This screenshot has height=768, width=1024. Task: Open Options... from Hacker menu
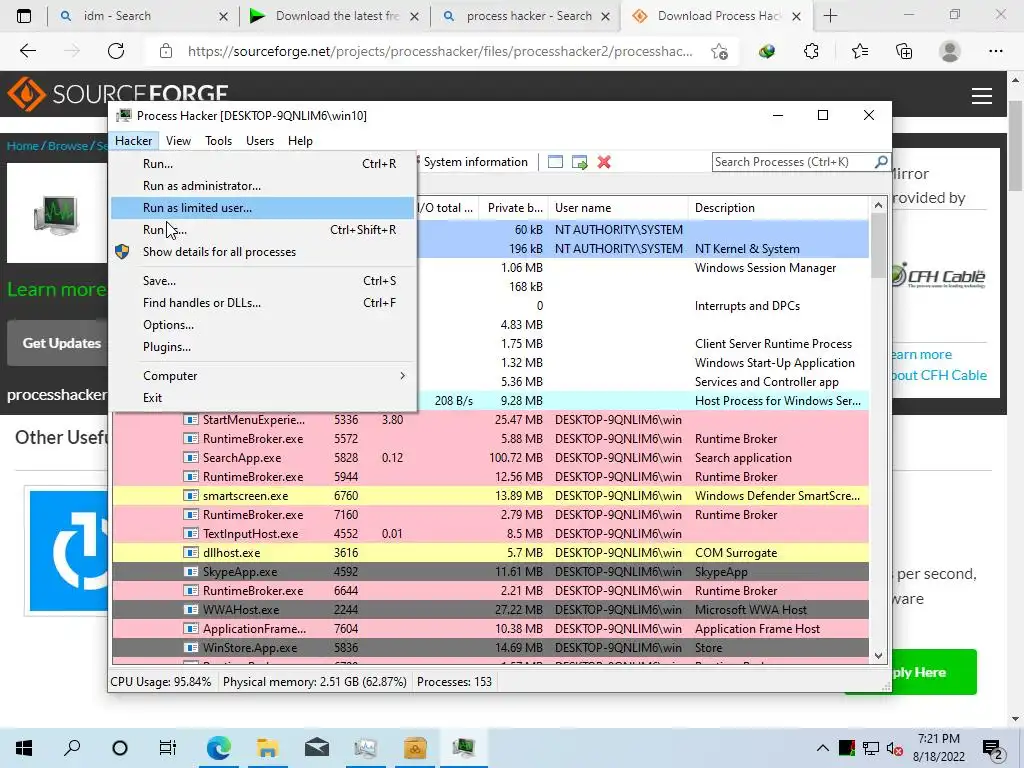click(x=263, y=325)
